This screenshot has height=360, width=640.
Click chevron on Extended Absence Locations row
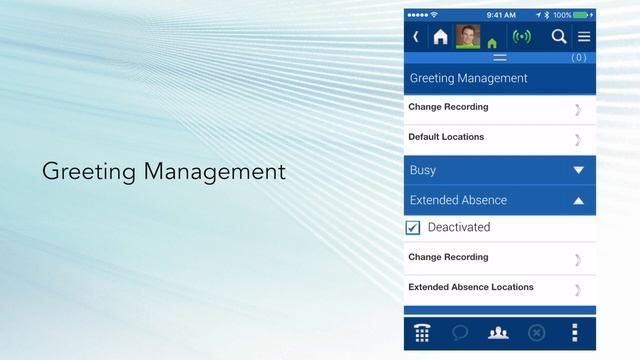click(578, 290)
